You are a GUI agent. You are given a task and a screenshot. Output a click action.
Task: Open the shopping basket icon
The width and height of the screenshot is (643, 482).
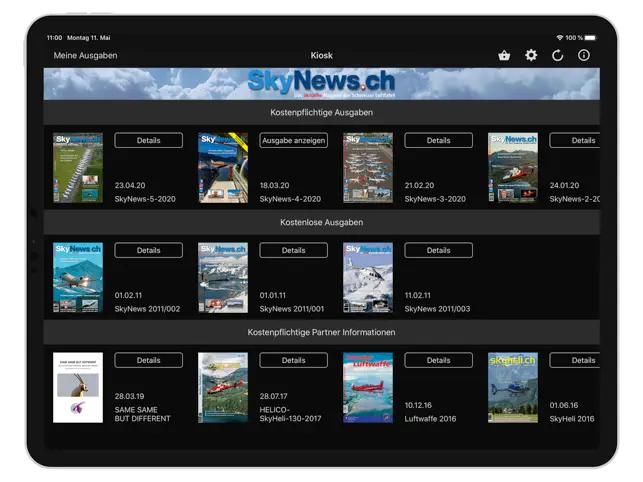pyautogui.click(x=504, y=55)
